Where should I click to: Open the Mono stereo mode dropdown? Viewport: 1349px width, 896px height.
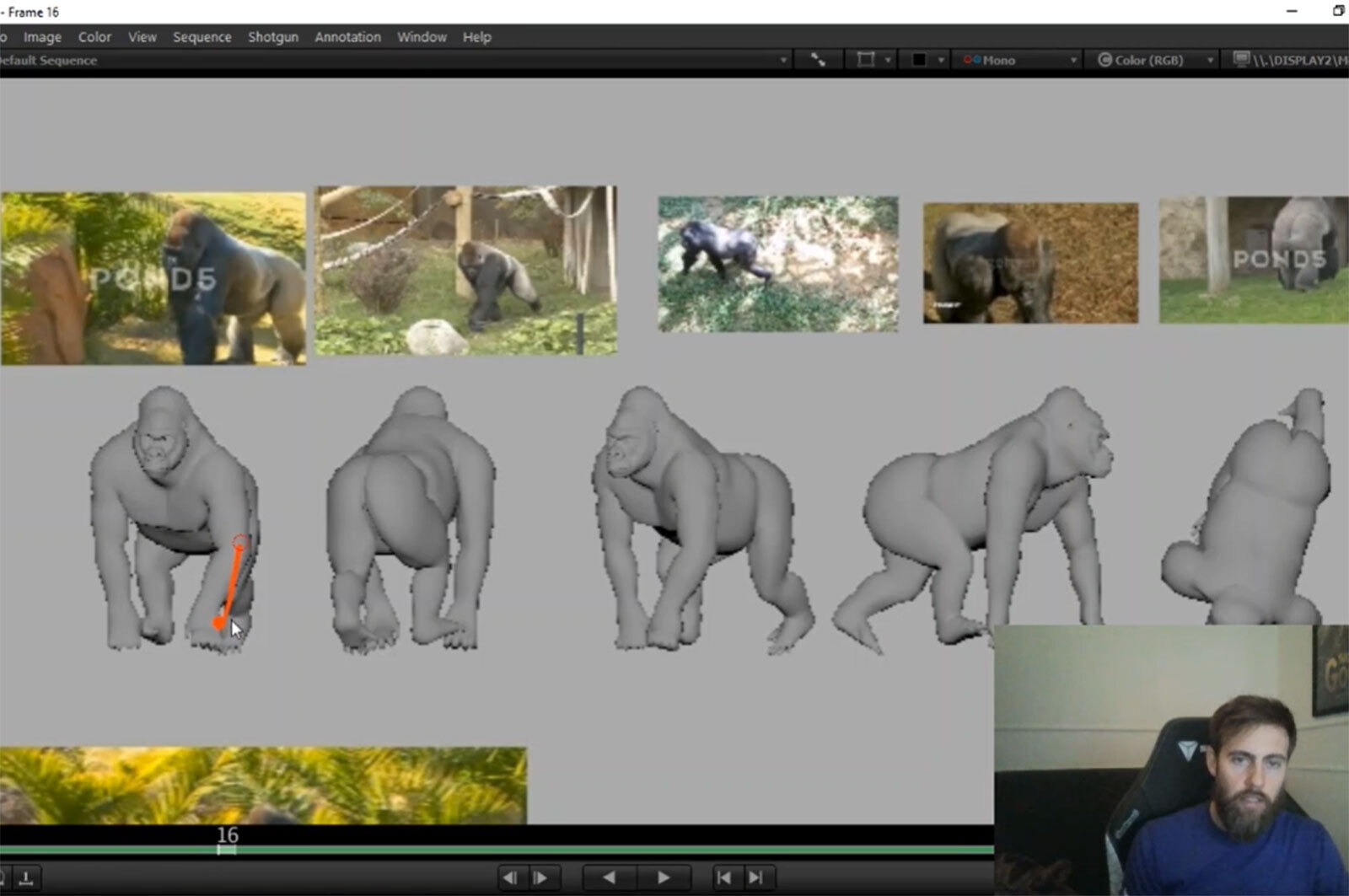1019,60
